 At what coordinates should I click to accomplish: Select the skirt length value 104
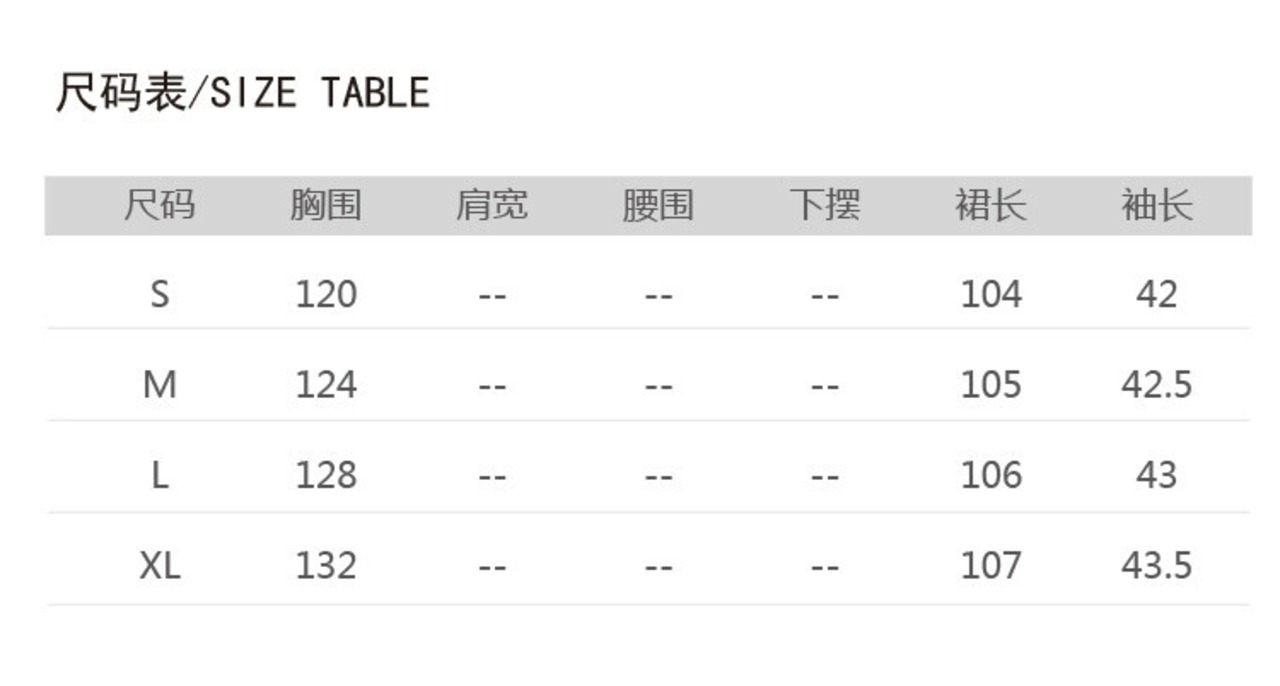coord(991,294)
